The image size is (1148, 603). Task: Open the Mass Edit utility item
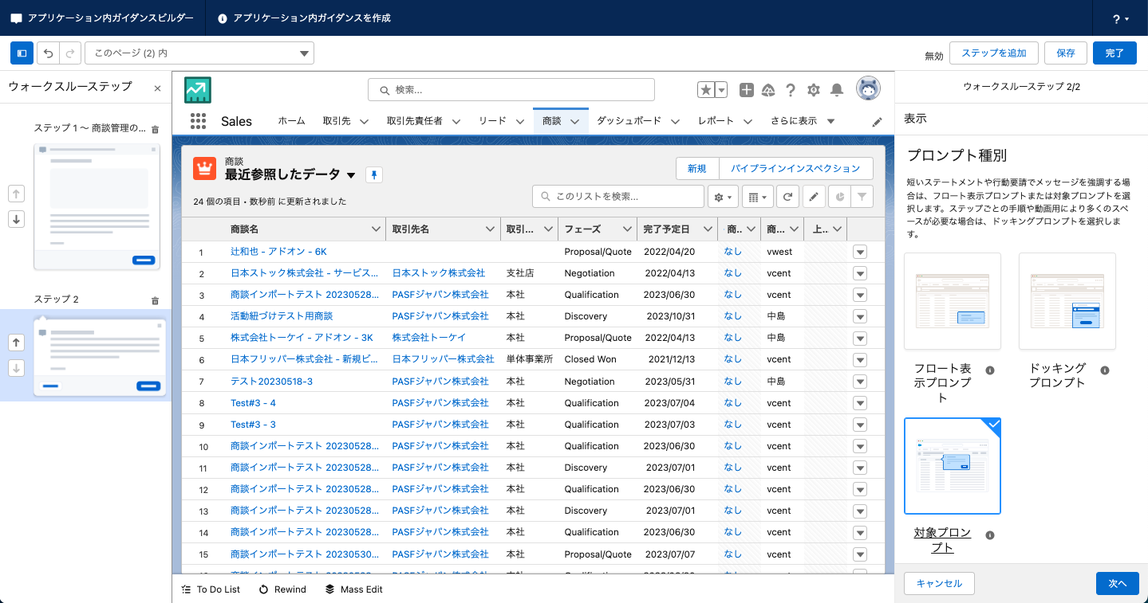[x=354, y=590]
